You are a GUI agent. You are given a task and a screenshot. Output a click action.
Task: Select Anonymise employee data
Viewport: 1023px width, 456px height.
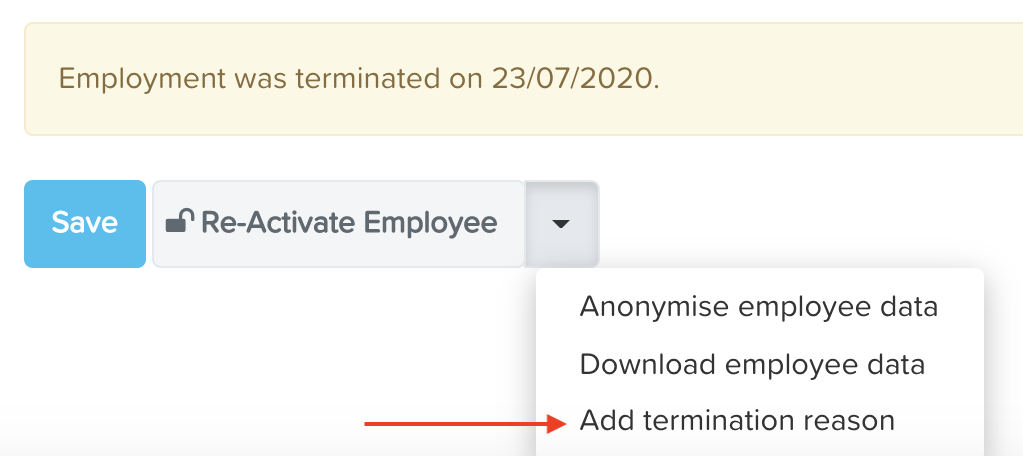(x=759, y=307)
